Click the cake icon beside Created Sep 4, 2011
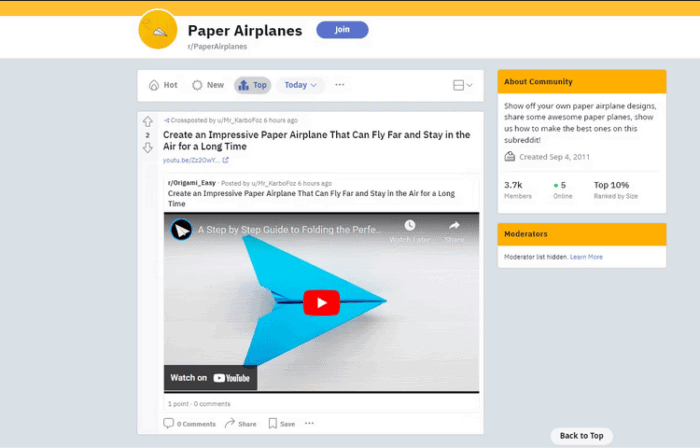The height and width of the screenshot is (448, 700). click(510, 157)
